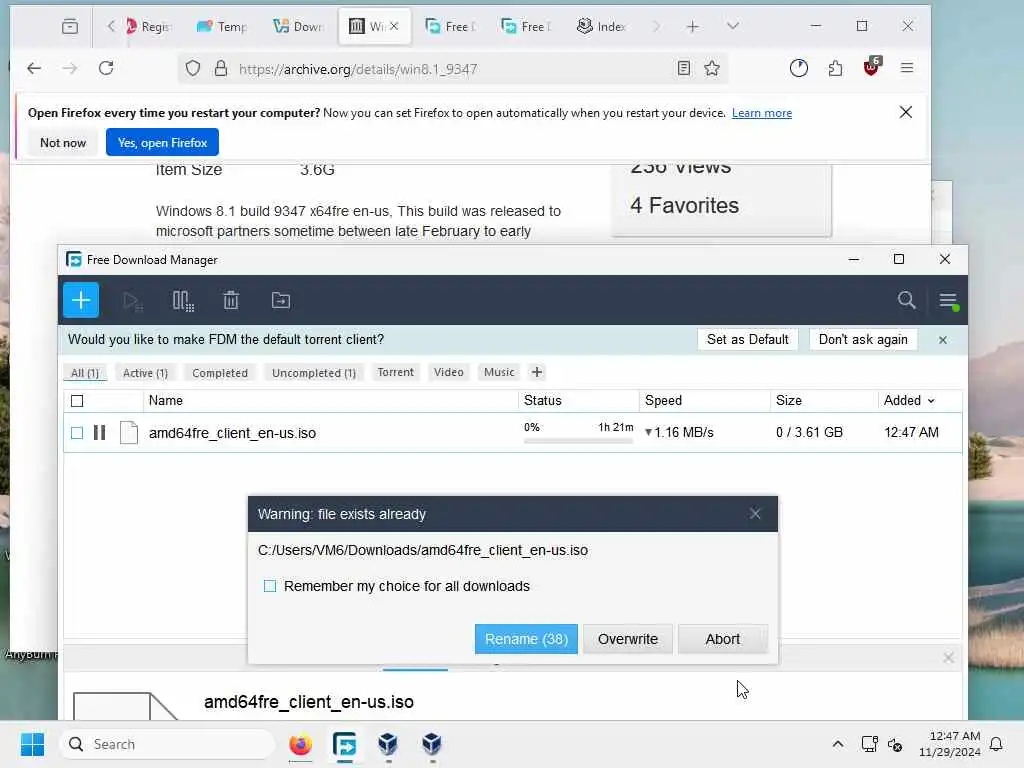
Task: Click the Windows taskbar Search box
Action: click(167, 744)
